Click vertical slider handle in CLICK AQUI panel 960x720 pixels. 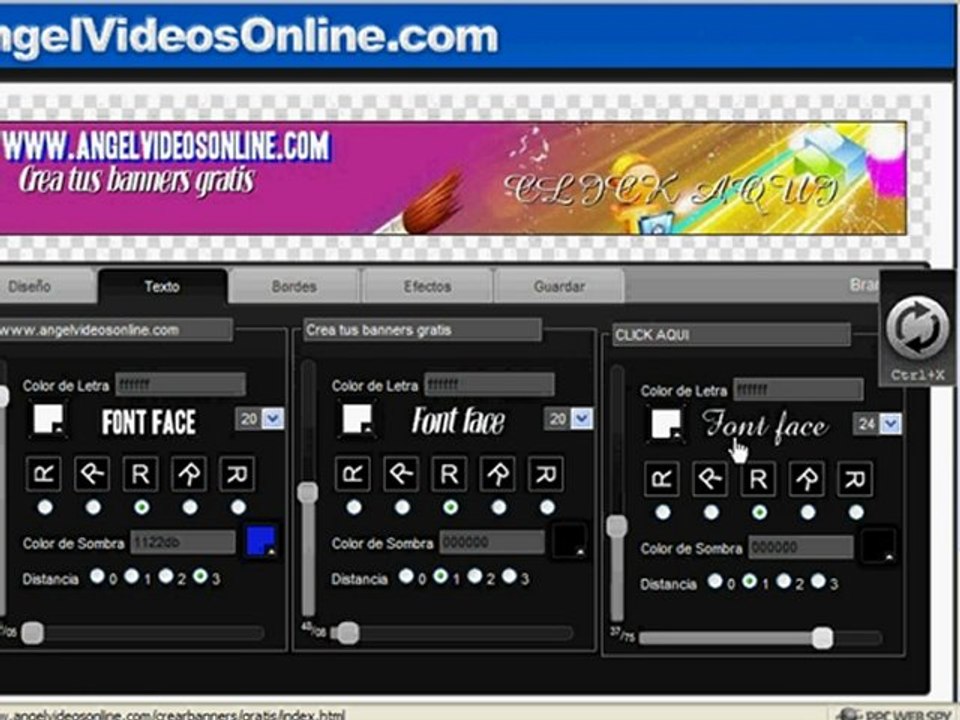pos(617,526)
